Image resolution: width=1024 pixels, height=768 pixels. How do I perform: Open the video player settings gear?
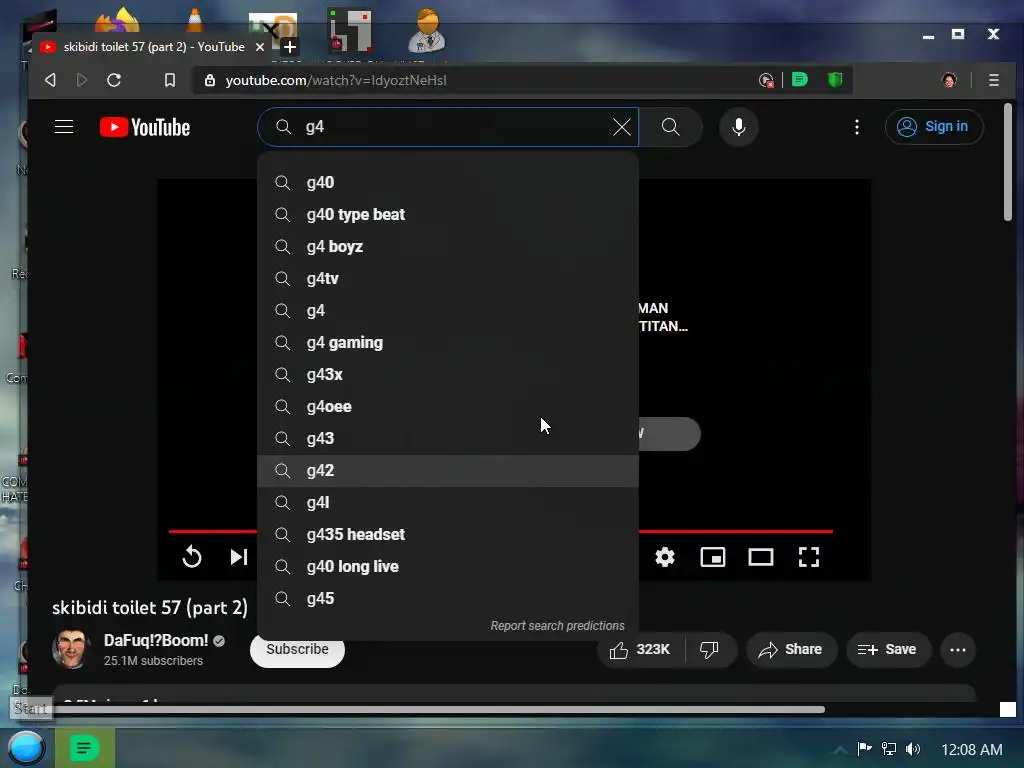click(665, 557)
